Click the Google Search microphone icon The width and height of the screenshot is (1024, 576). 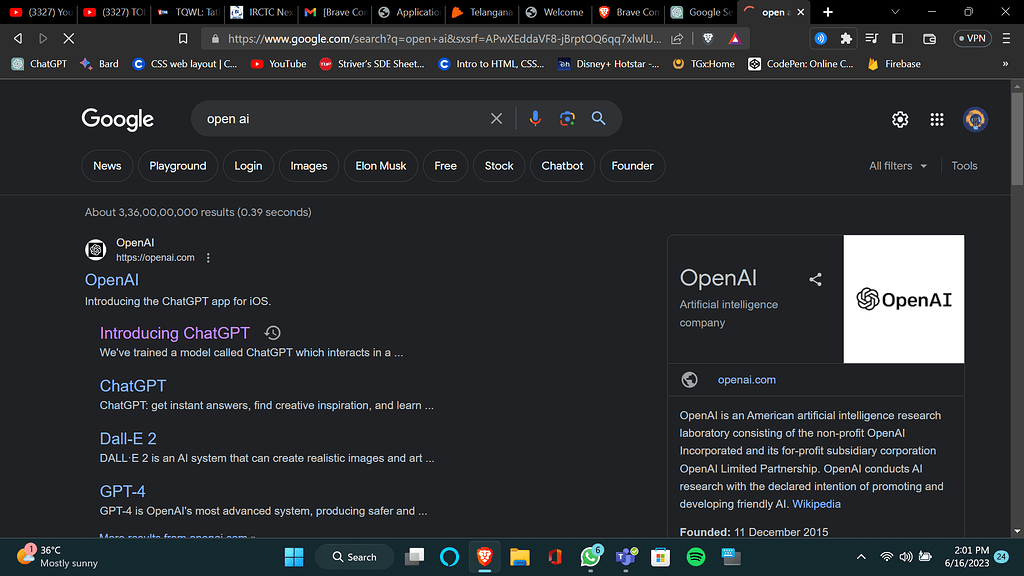pos(535,118)
